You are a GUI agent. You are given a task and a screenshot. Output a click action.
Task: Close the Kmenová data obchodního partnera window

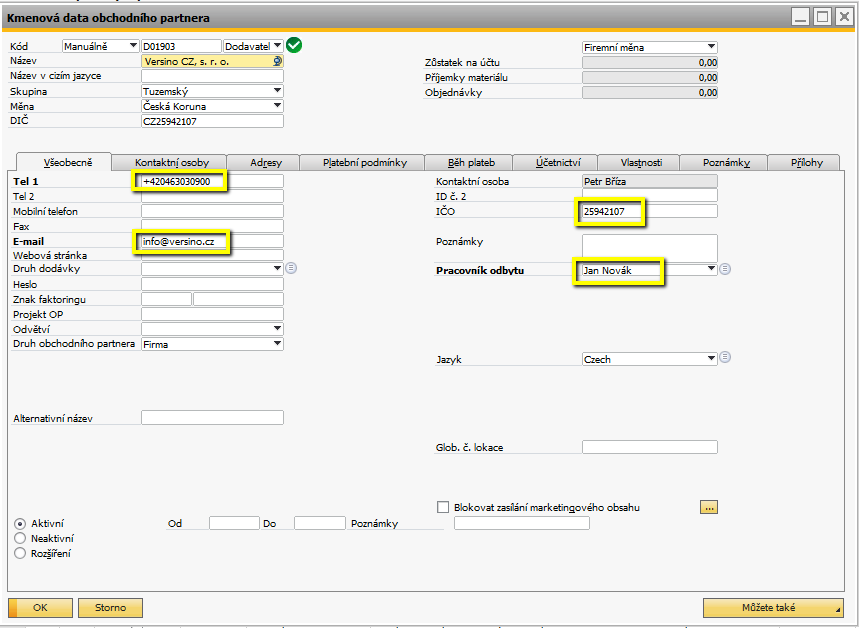pyautogui.click(x=844, y=18)
